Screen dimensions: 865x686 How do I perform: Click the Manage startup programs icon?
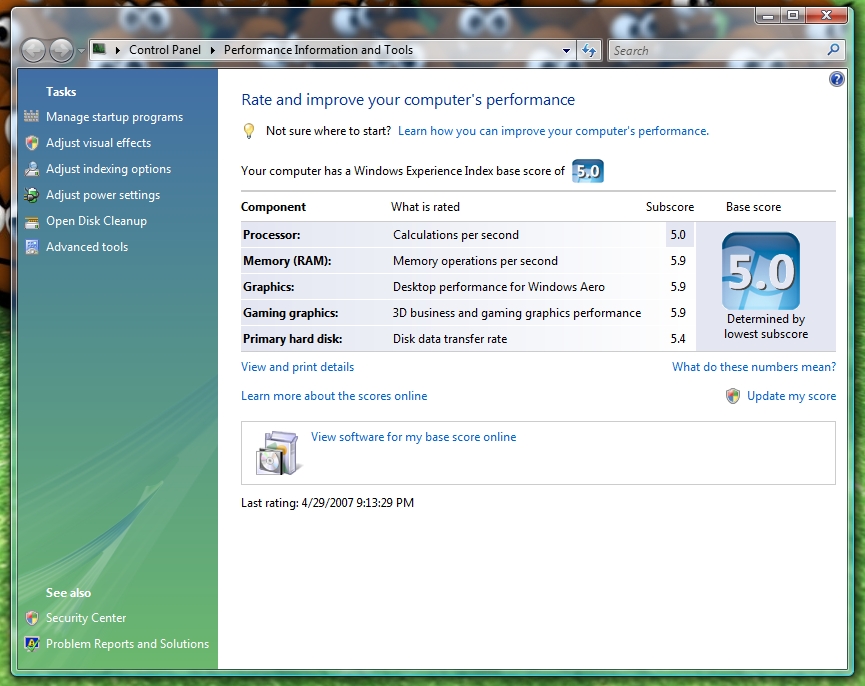click(x=31, y=116)
